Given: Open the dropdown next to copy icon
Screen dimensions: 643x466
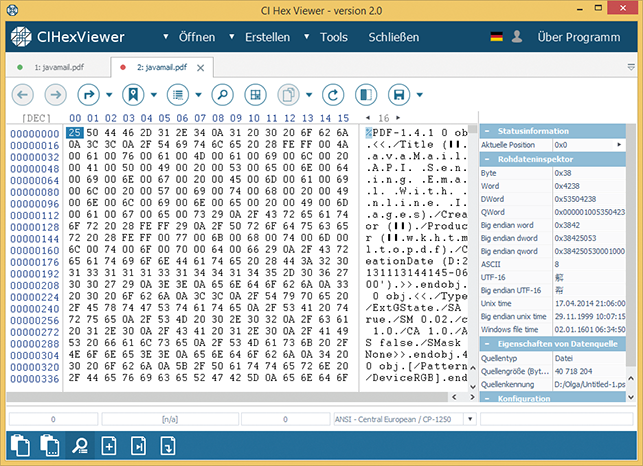Looking at the screenshot, I should (309, 95).
